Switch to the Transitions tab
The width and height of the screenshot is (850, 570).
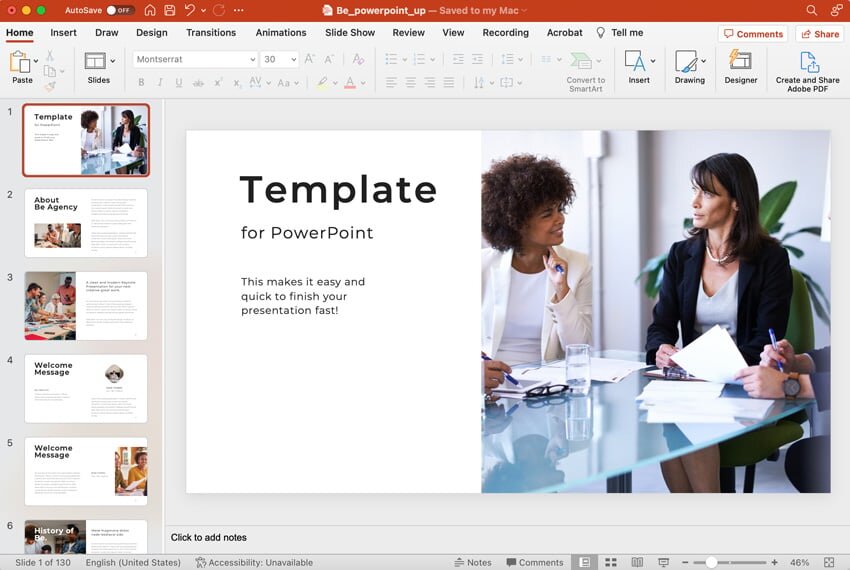tap(211, 33)
